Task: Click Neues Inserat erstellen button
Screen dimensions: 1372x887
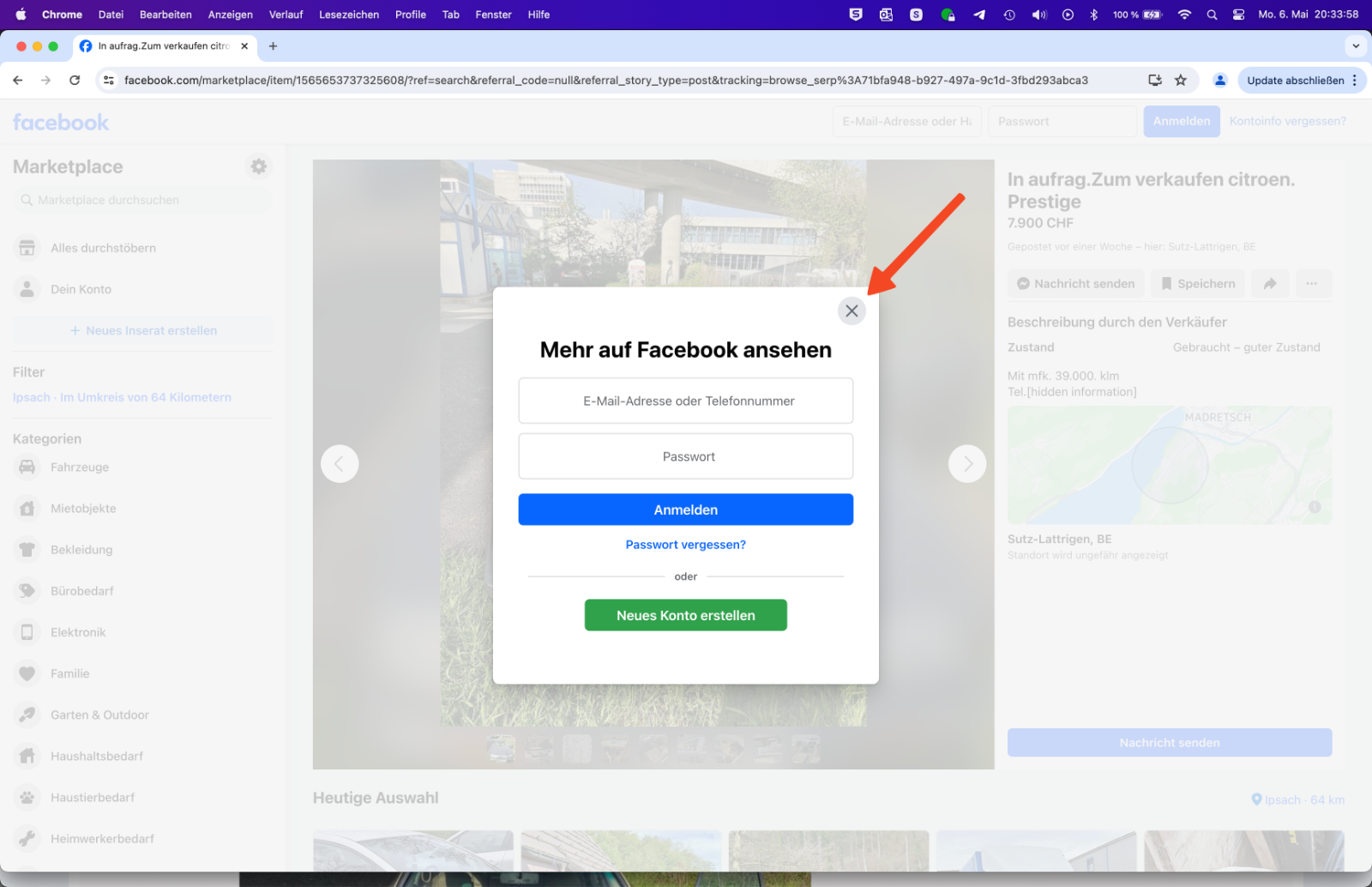Action: 142,330
